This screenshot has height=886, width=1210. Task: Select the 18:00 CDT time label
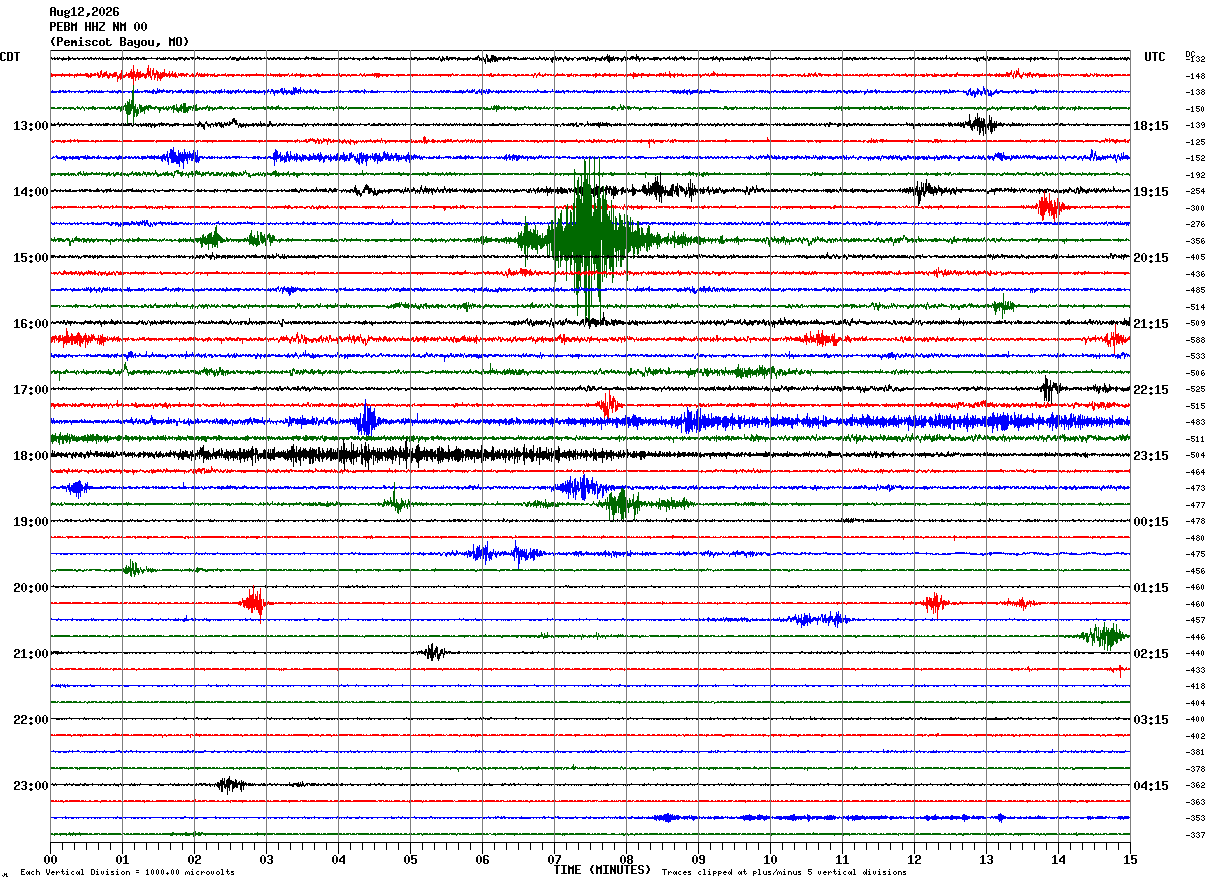30,456
